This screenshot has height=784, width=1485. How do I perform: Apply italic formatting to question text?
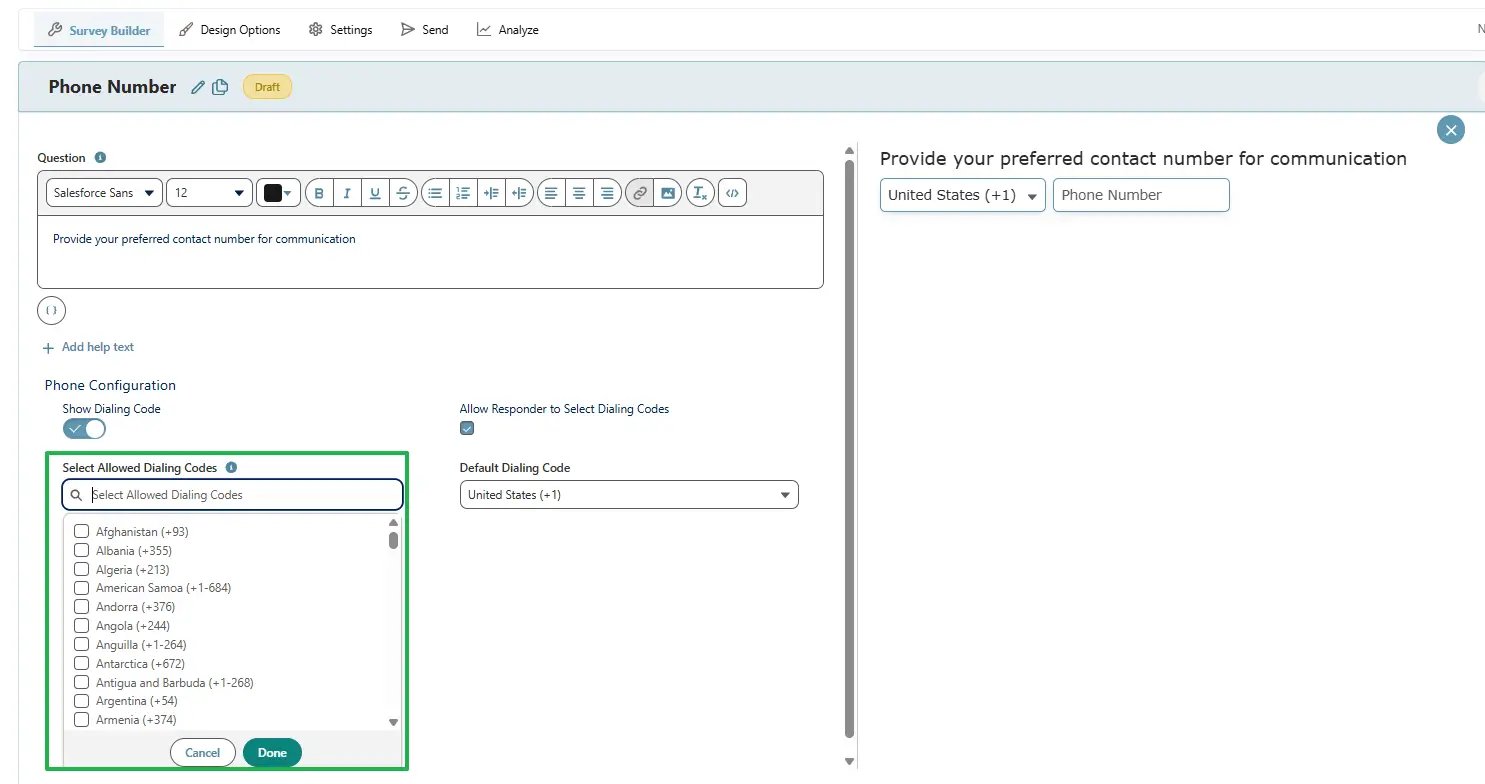(x=347, y=193)
